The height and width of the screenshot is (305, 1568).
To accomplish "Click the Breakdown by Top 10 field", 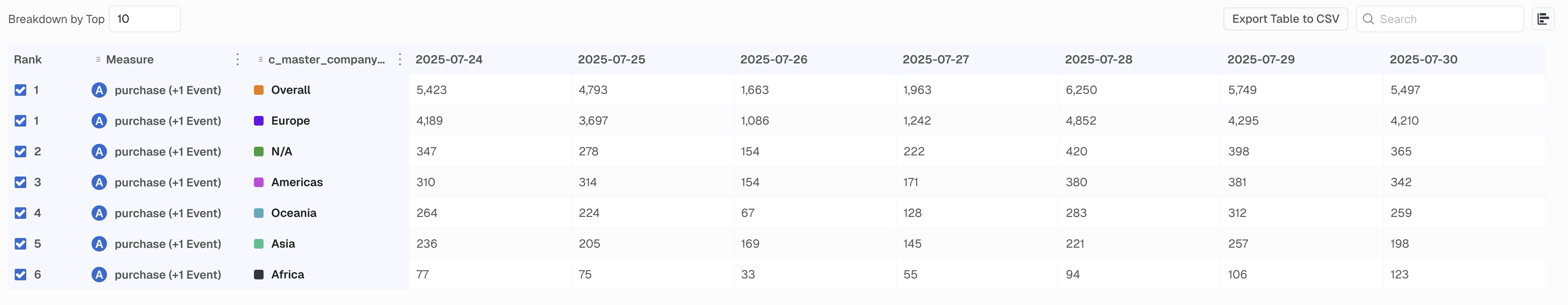I will pos(144,19).
